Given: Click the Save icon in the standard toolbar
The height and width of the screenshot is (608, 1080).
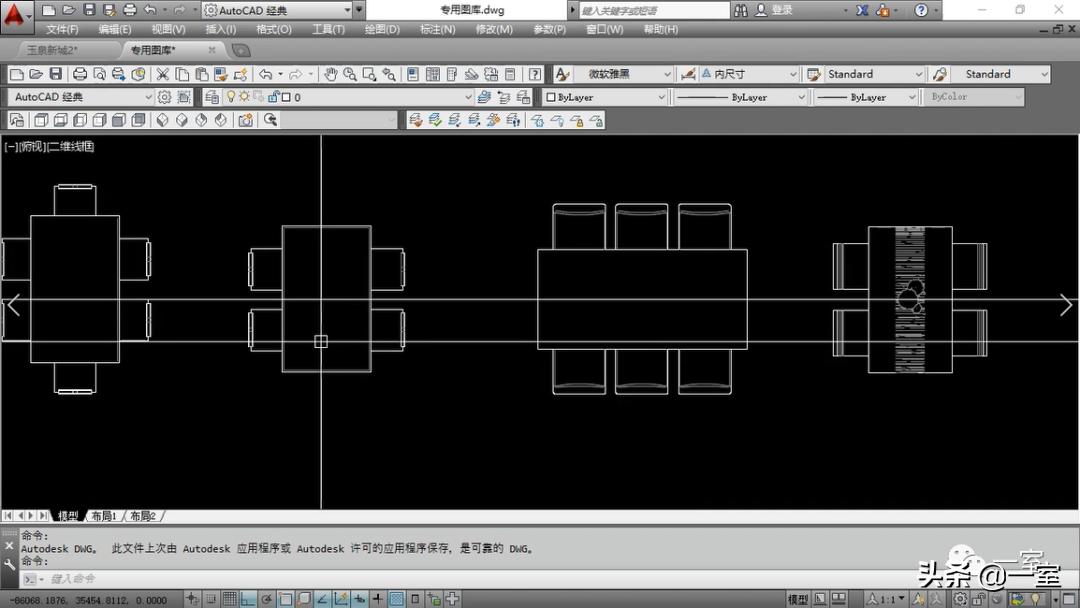Looking at the screenshot, I should tap(55, 74).
